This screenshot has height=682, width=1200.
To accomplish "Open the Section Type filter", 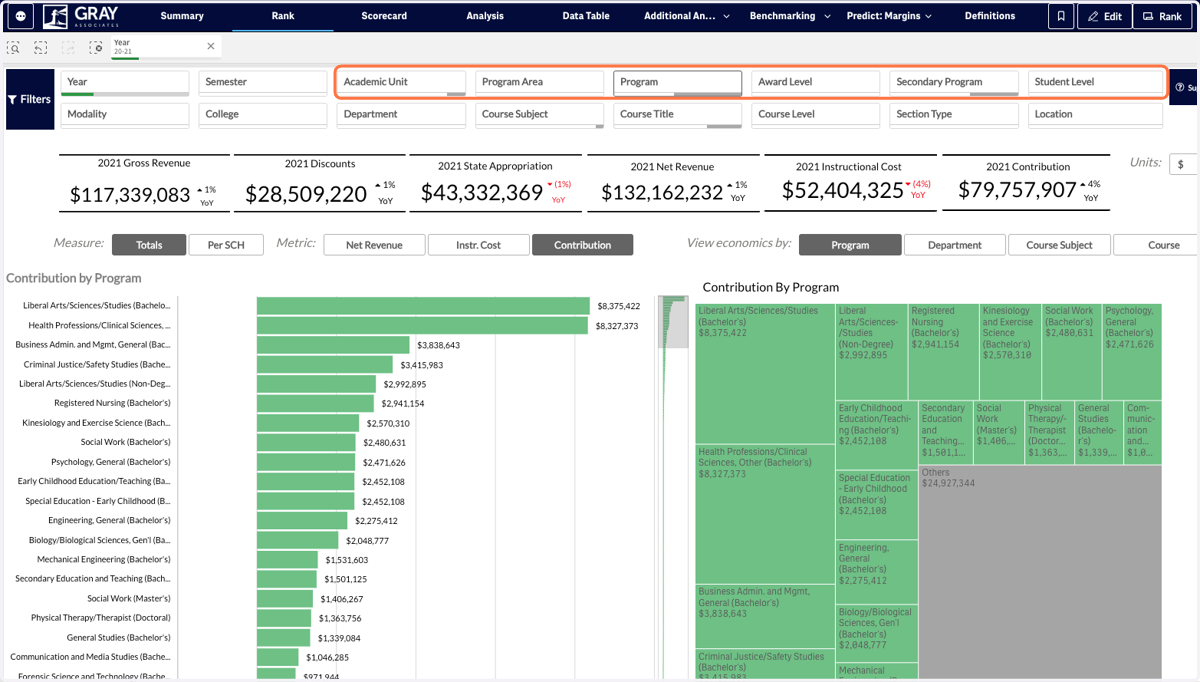I will [x=953, y=115].
